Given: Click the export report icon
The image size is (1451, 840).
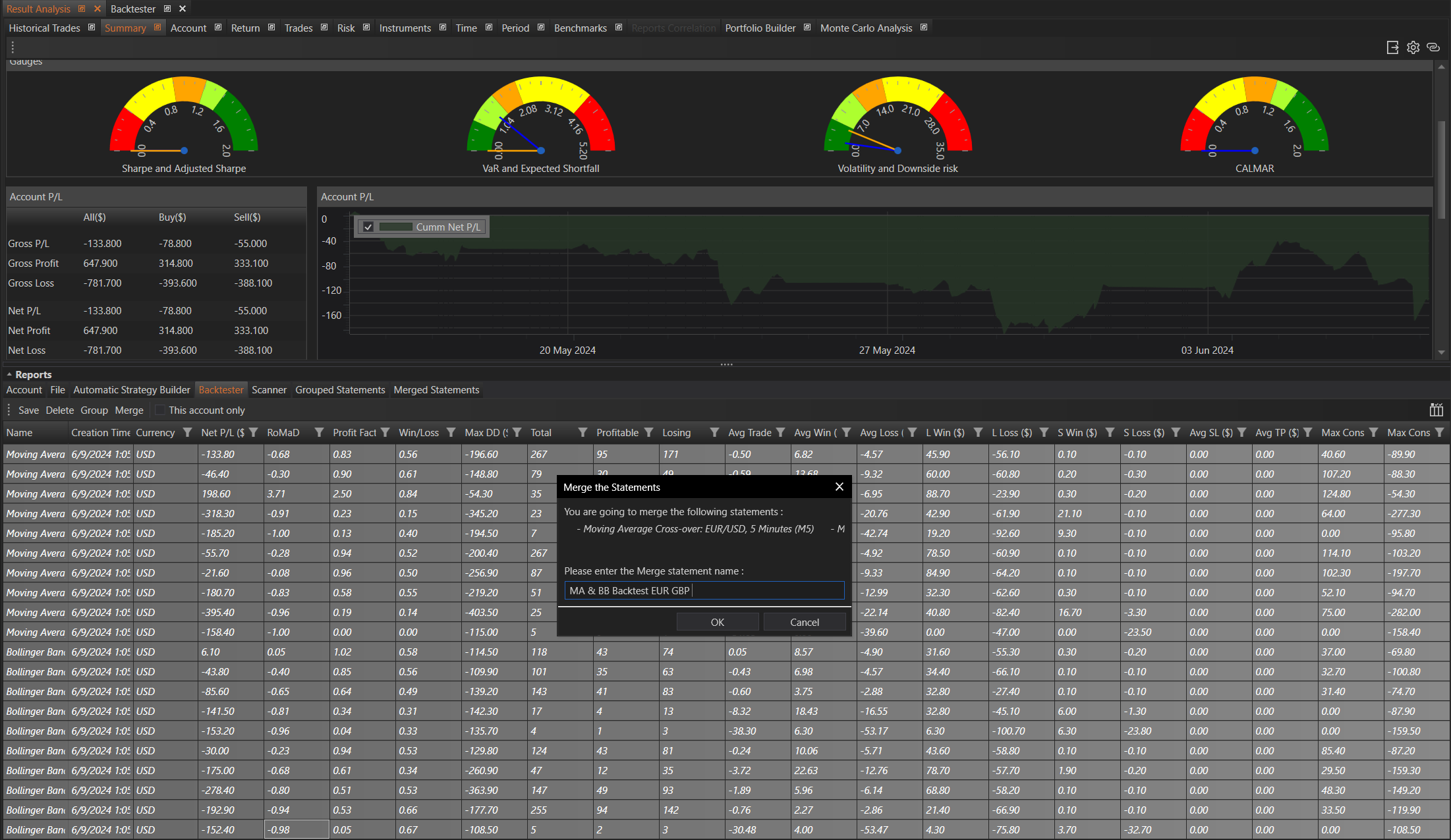Looking at the screenshot, I should point(1392,47).
